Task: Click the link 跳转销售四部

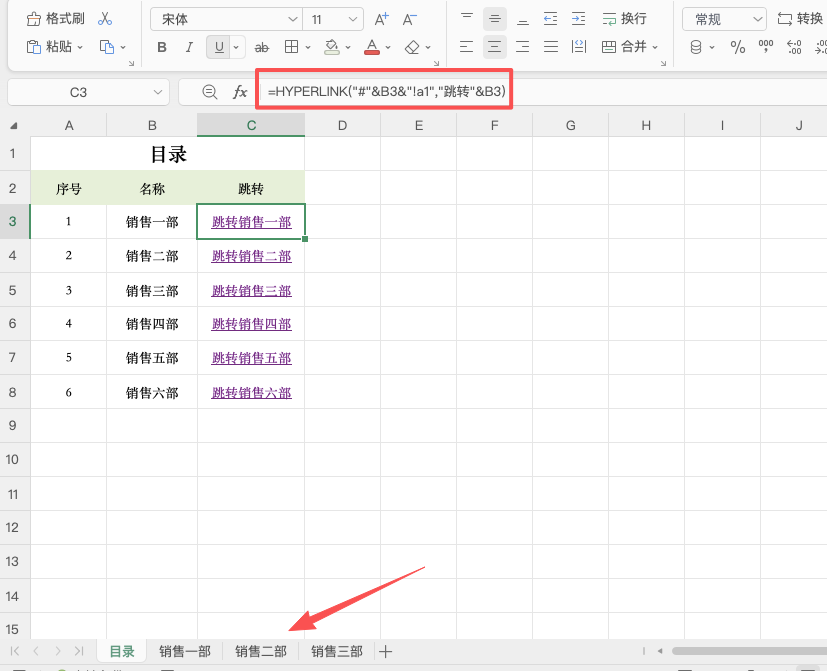Action: (x=252, y=324)
